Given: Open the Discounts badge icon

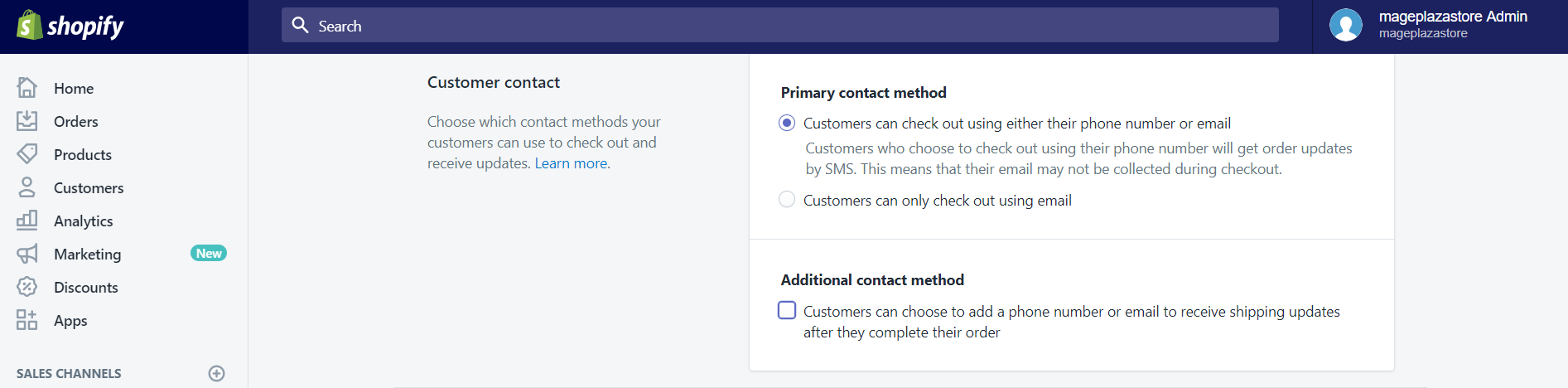Looking at the screenshot, I should click(27, 287).
